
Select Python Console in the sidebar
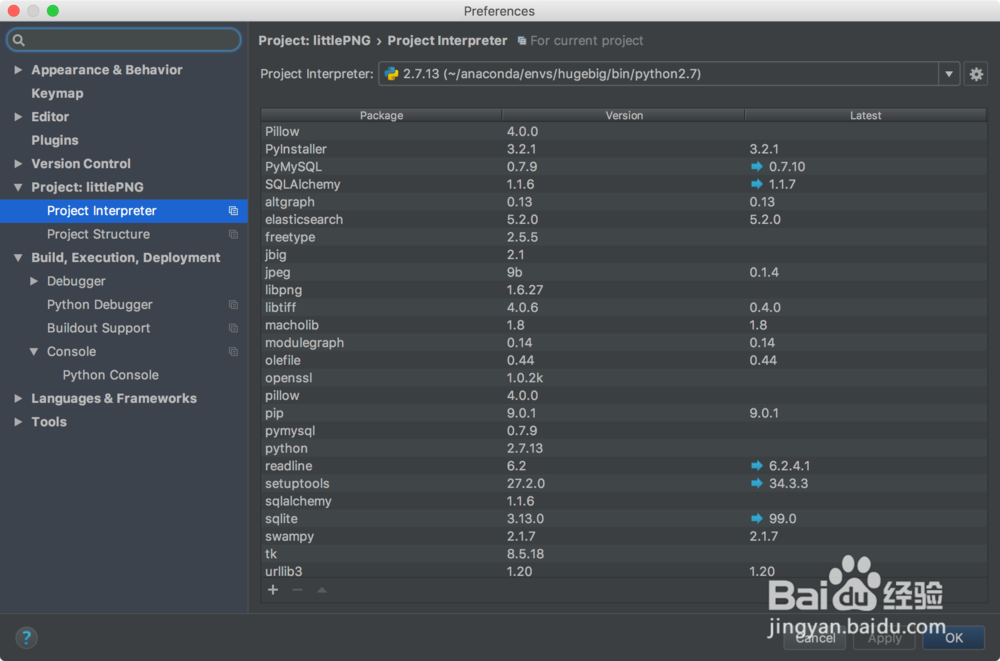tap(110, 374)
